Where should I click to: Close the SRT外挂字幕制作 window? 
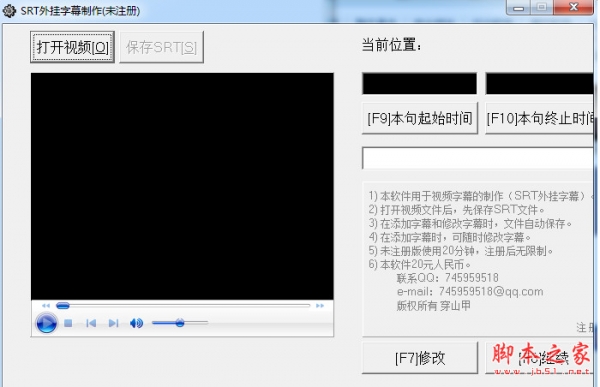[x=574, y=7]
